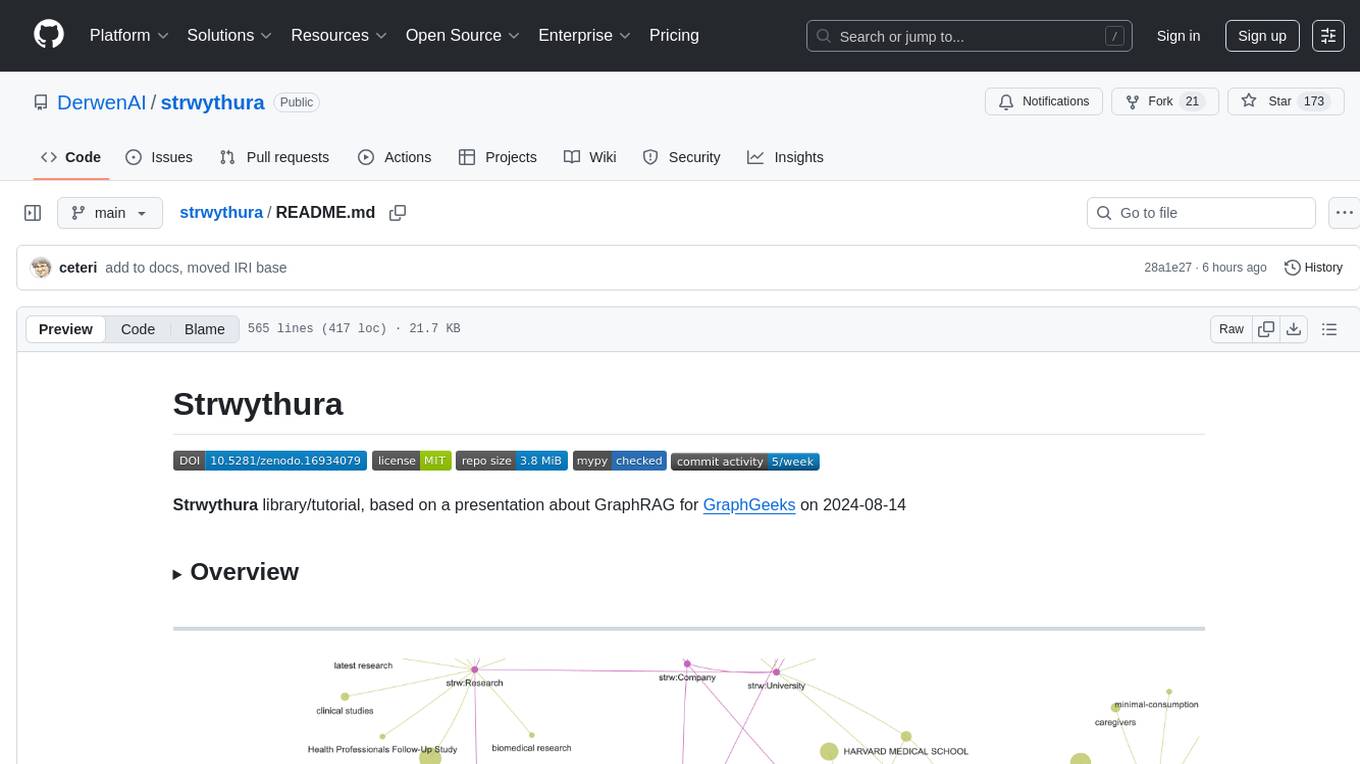Open the README outline list
1360x764 pixels.
point(1329,329)
